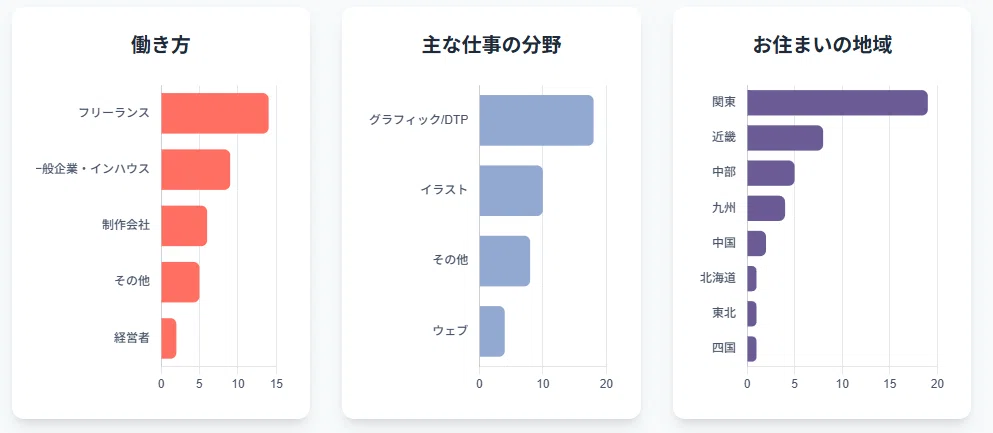The image size is (993, 433).
Task: Select the ウェブ bar
Action: (x=492, y=331)
